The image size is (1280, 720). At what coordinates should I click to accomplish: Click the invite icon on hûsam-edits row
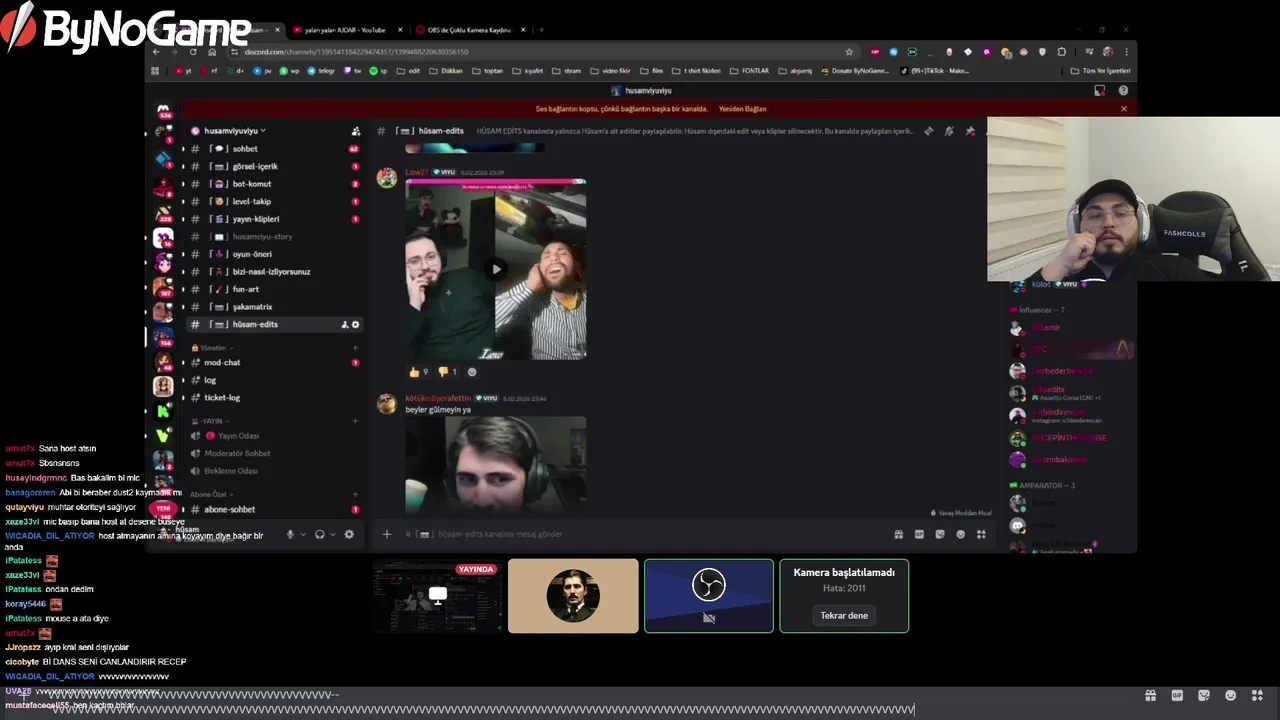coord(345,325)
